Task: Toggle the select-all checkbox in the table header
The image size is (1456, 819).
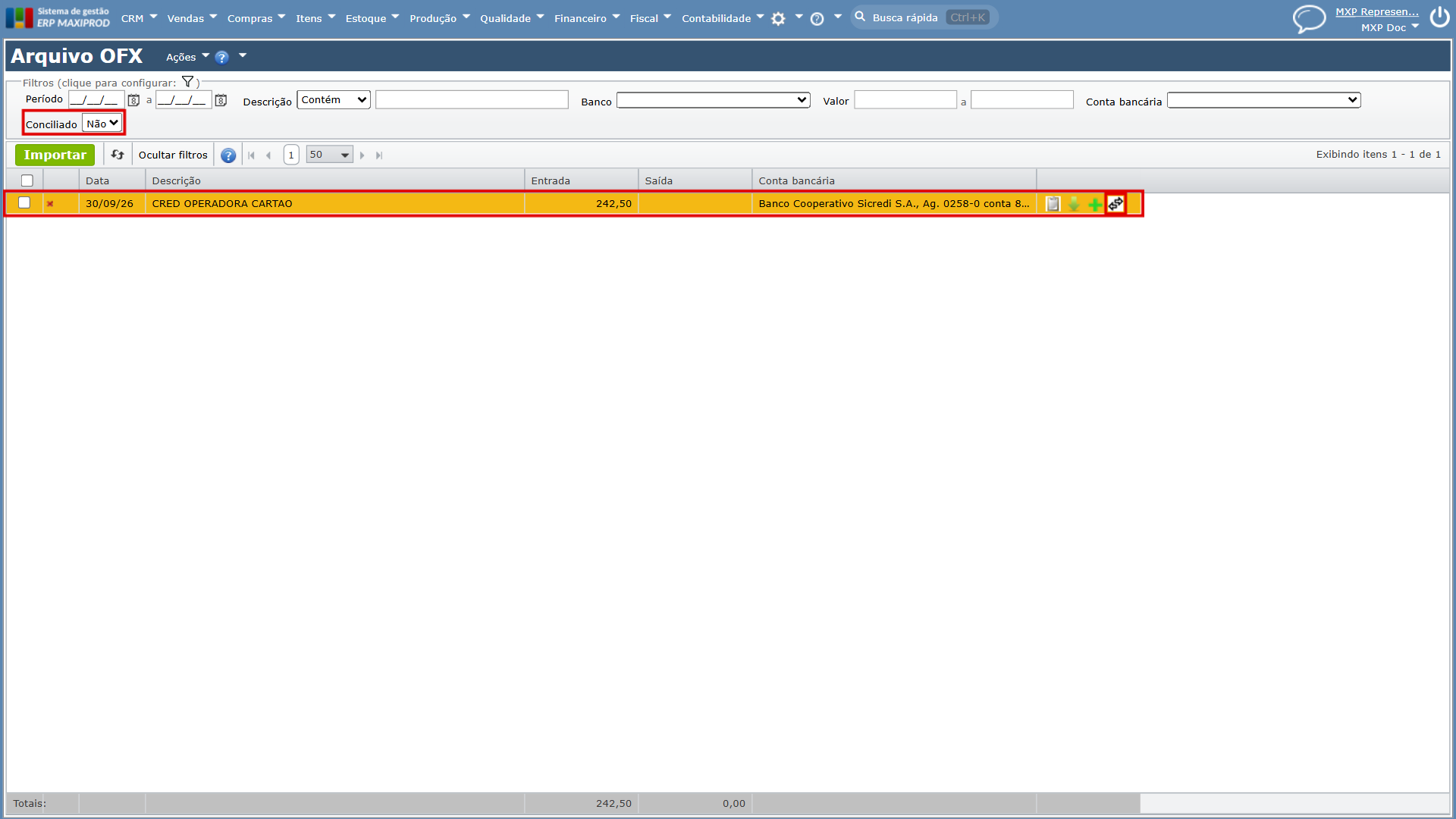Action: point(27,180)
